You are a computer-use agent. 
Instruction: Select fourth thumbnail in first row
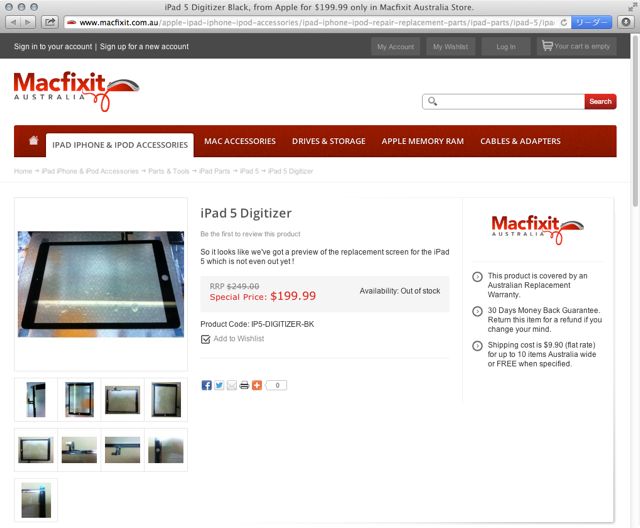[x=166, y=399]
